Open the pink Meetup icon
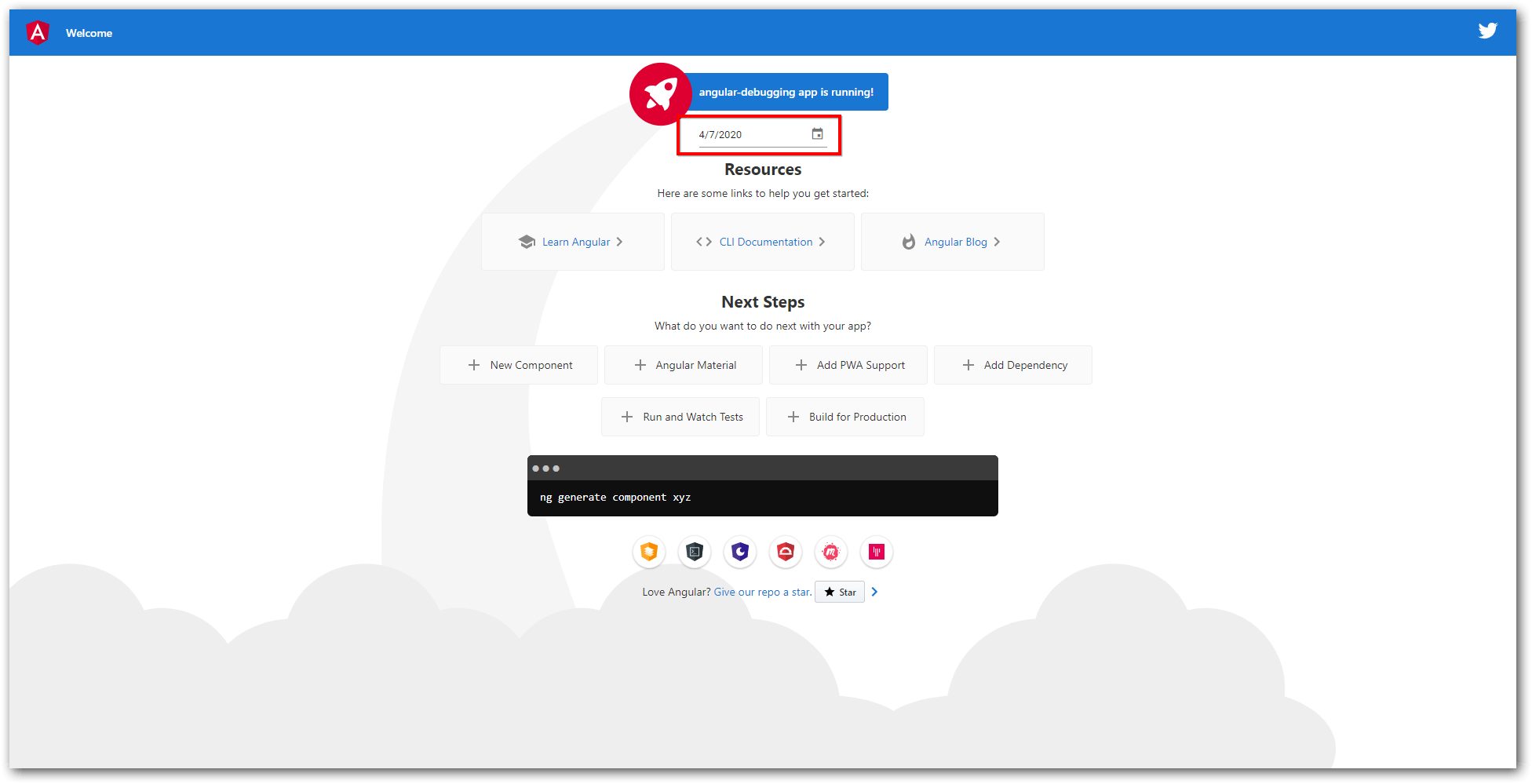This screenshot has width=1532, height=784. click(x=831, y=552)
